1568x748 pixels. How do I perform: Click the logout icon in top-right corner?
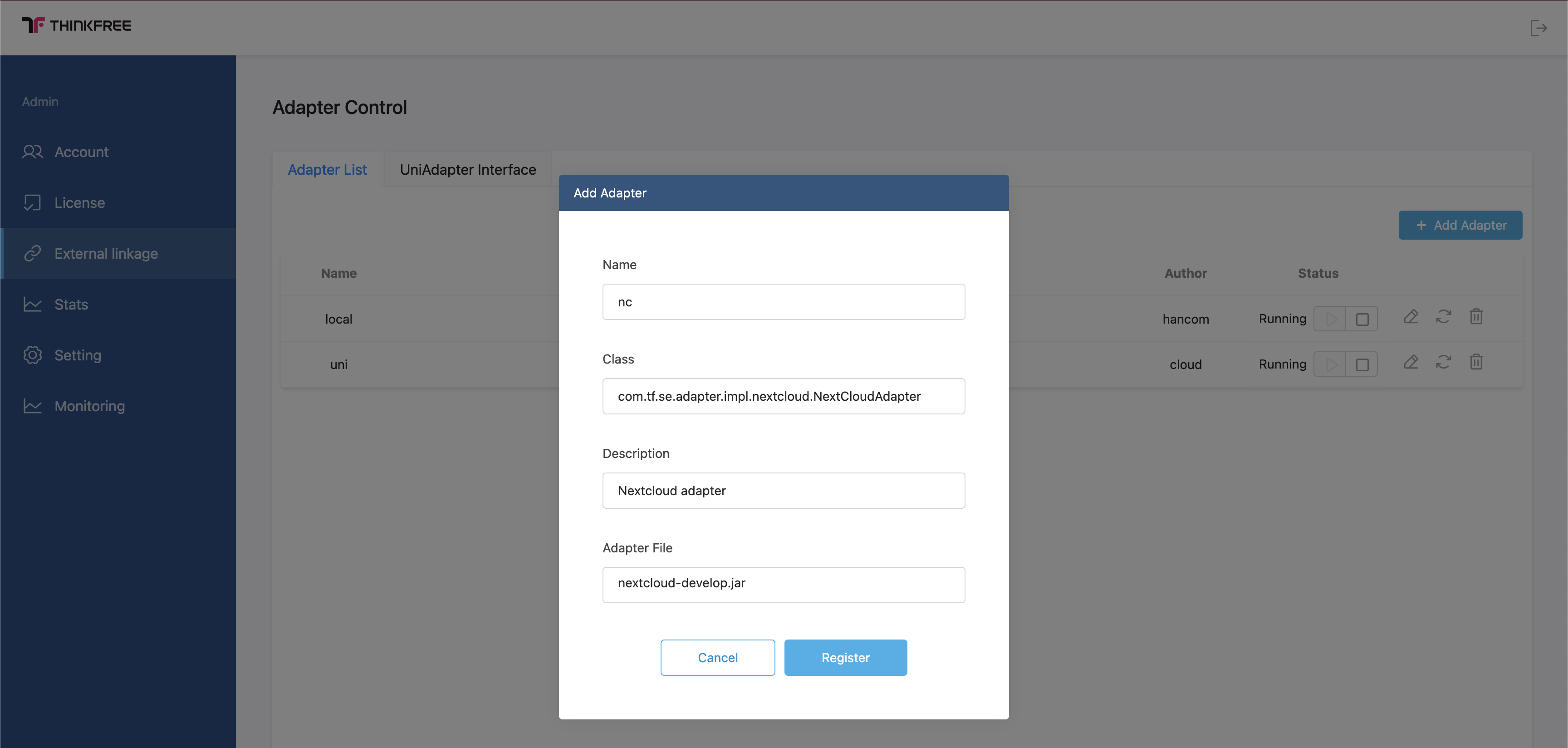coord(1538,28)
